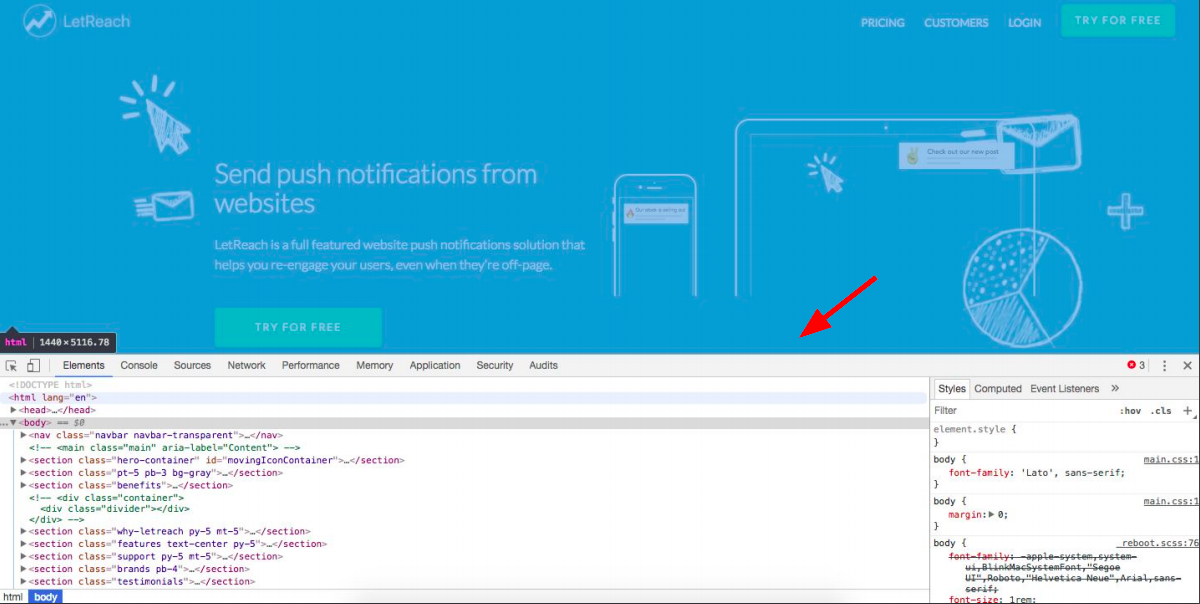Show more Styles pane tabs chevron
The height and width of the screenshot is (604, 1200).
click(x=1115, y=389)
